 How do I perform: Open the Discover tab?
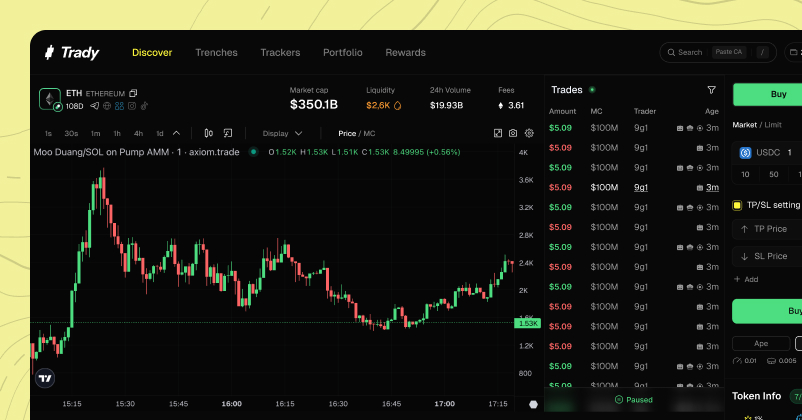(x=152, y=52)
